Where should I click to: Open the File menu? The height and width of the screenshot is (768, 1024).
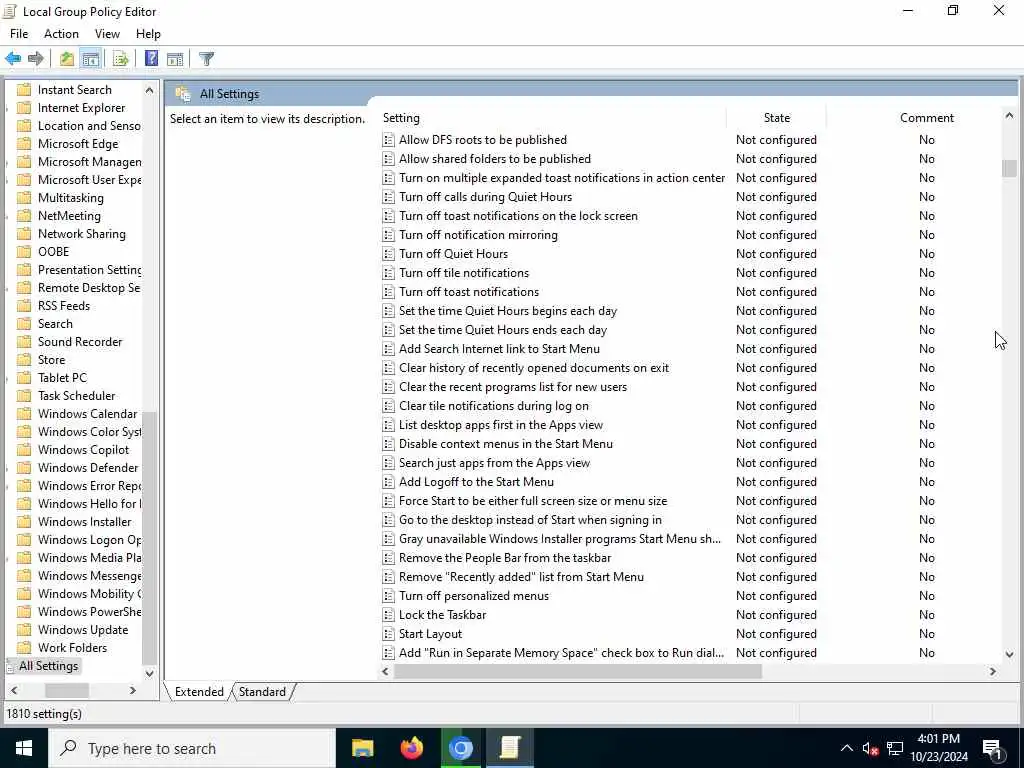(19, 34)
